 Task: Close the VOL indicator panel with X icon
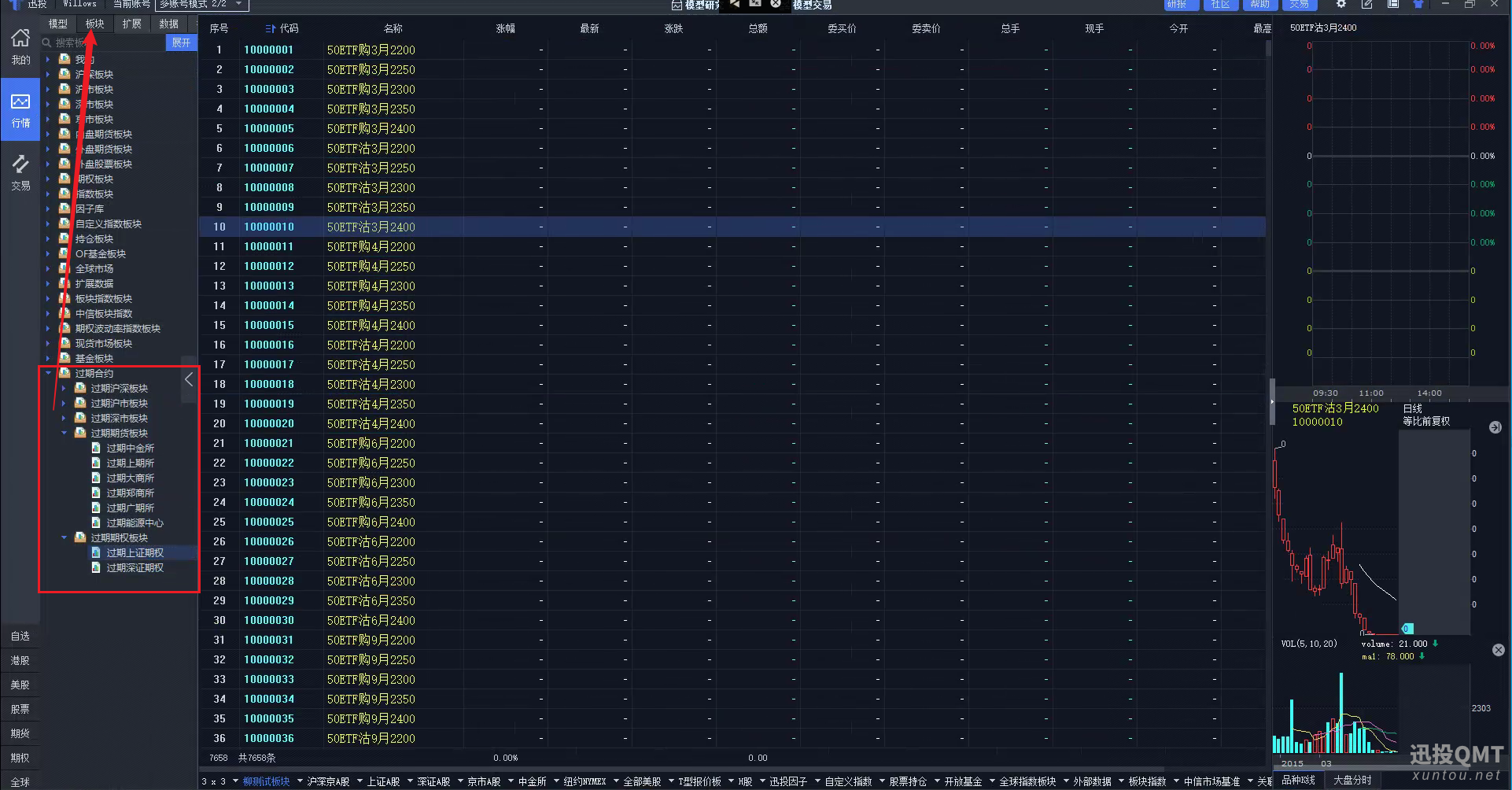tap(1499, 650)
